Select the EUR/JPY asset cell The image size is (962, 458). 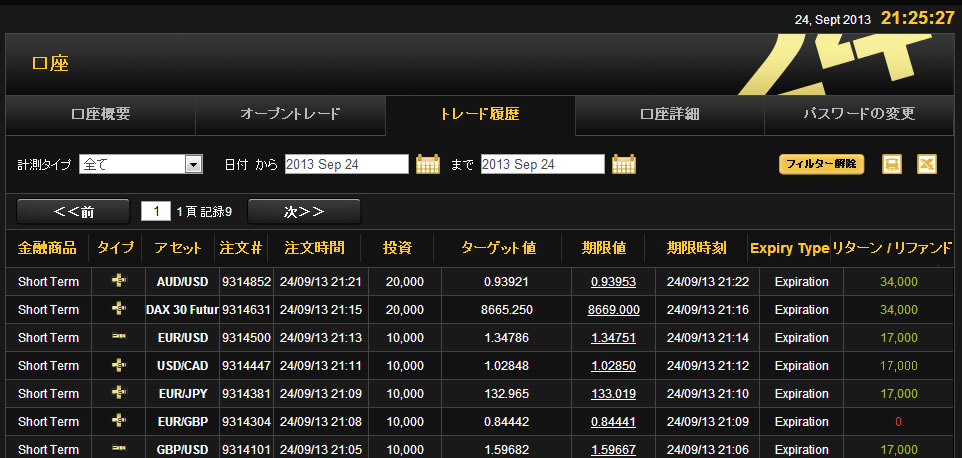point(182,394)
